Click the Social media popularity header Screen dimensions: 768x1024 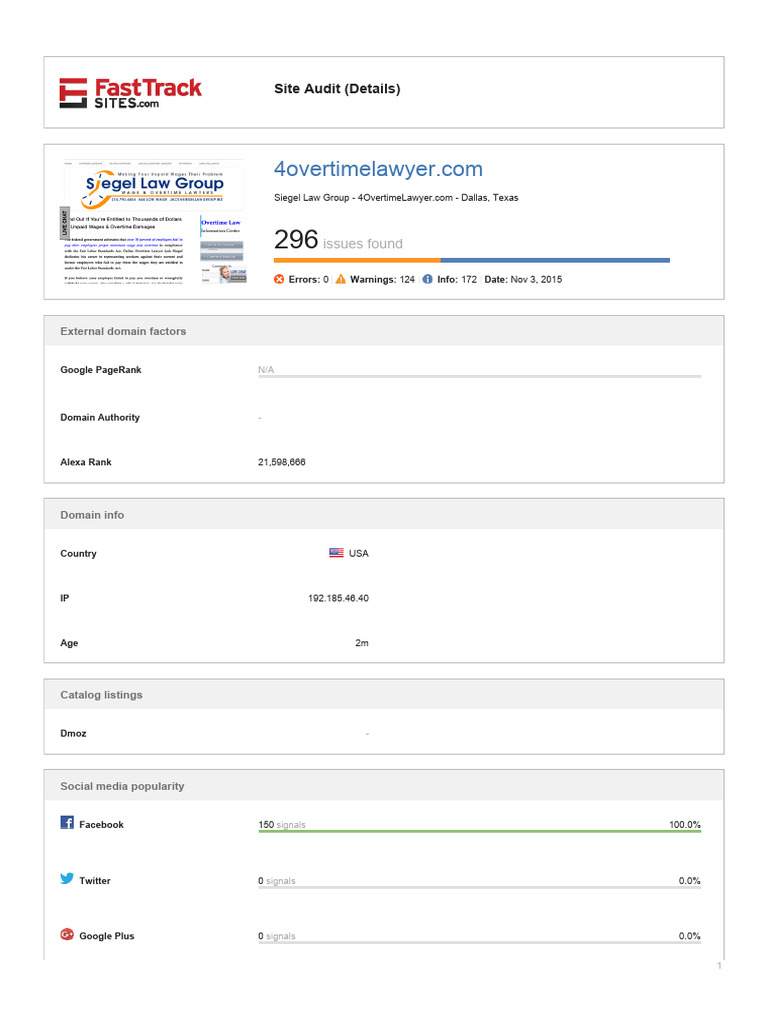point(122,787)
